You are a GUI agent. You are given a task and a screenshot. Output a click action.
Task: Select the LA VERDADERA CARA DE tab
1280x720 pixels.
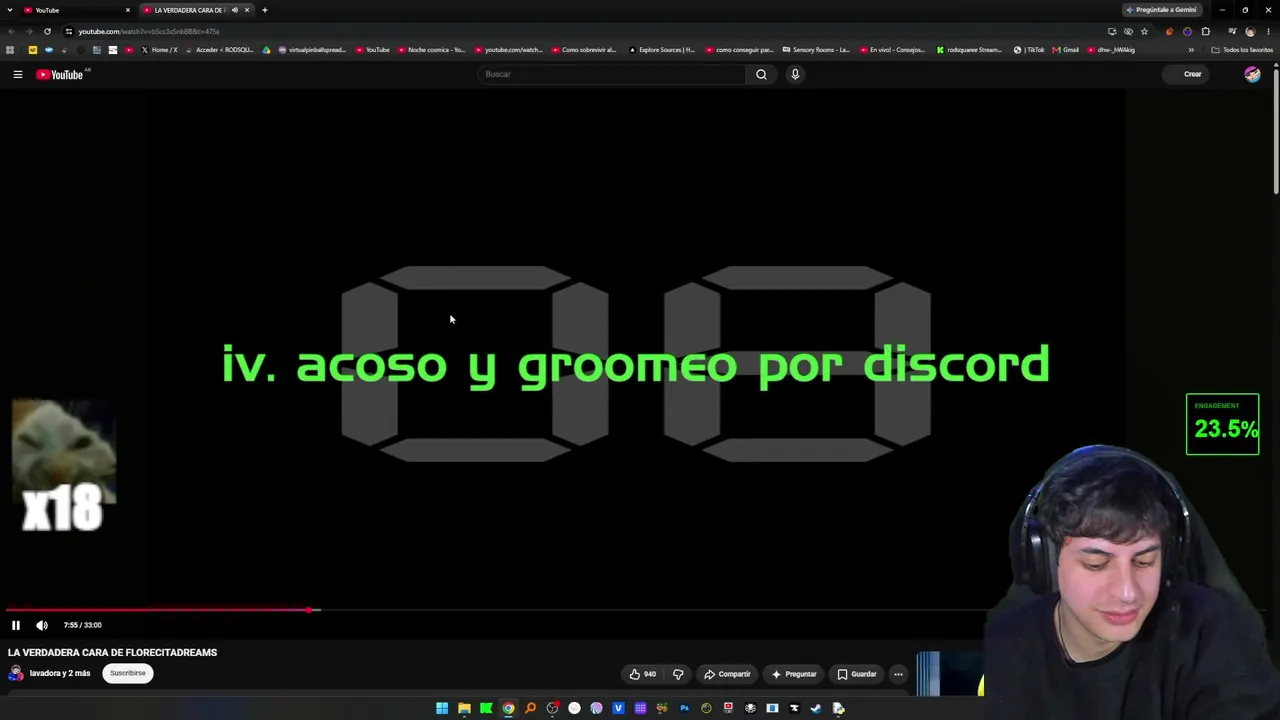tap(195, 10)
